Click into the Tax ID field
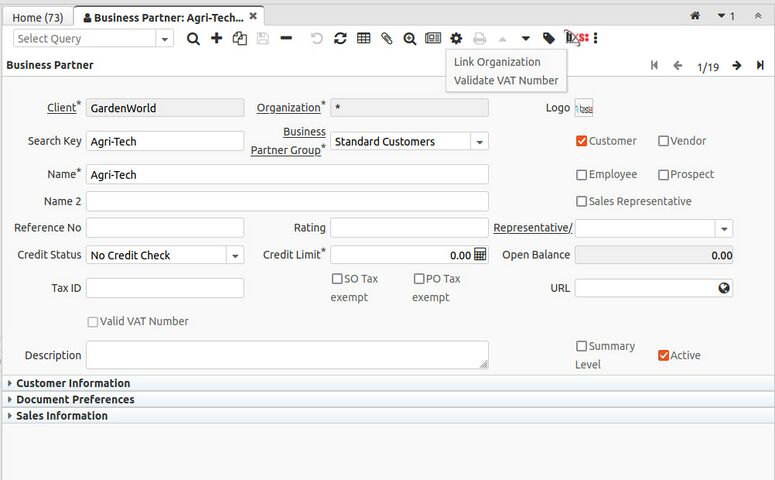 point(165,288)
